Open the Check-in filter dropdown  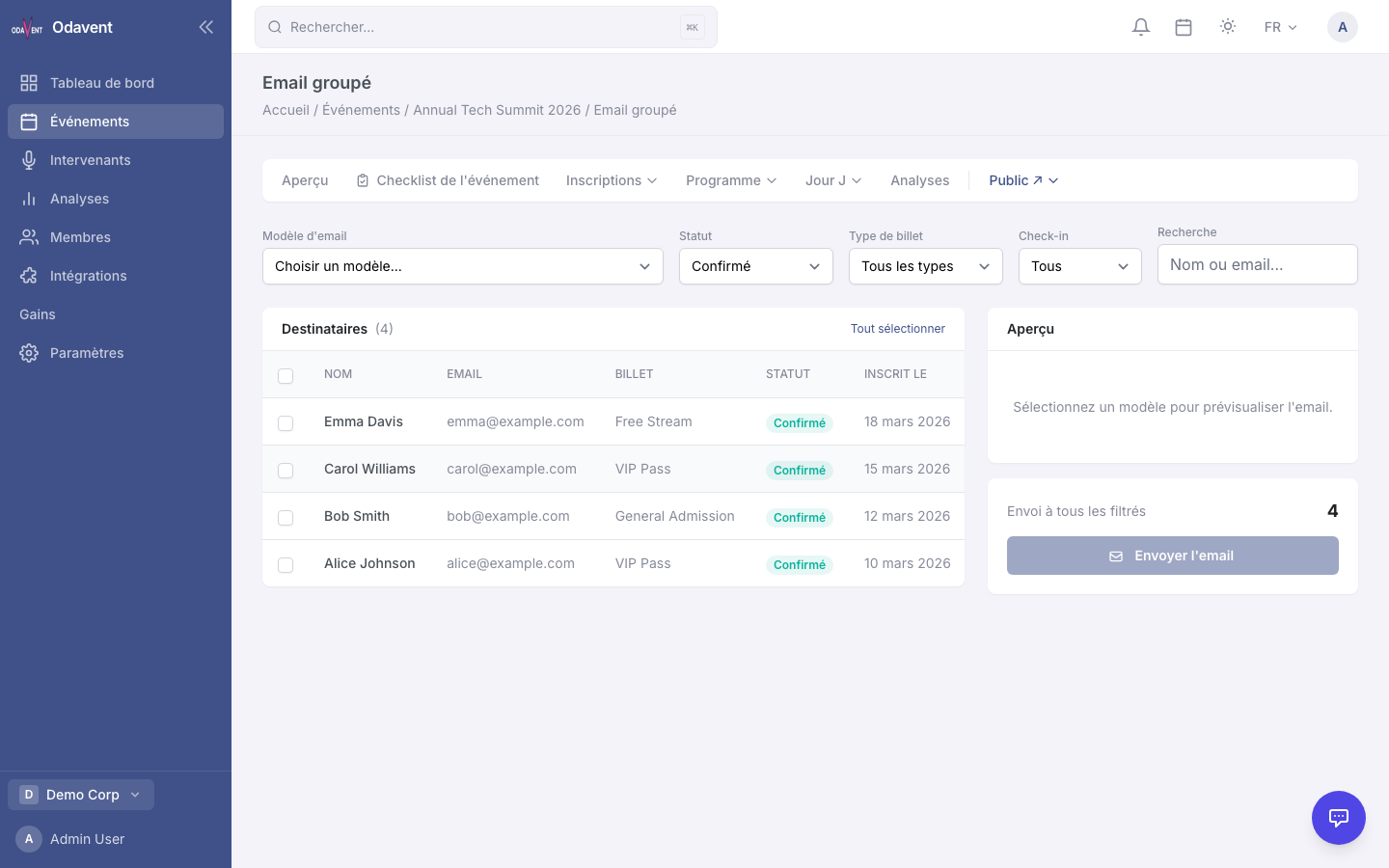(x=1080, y=266)
